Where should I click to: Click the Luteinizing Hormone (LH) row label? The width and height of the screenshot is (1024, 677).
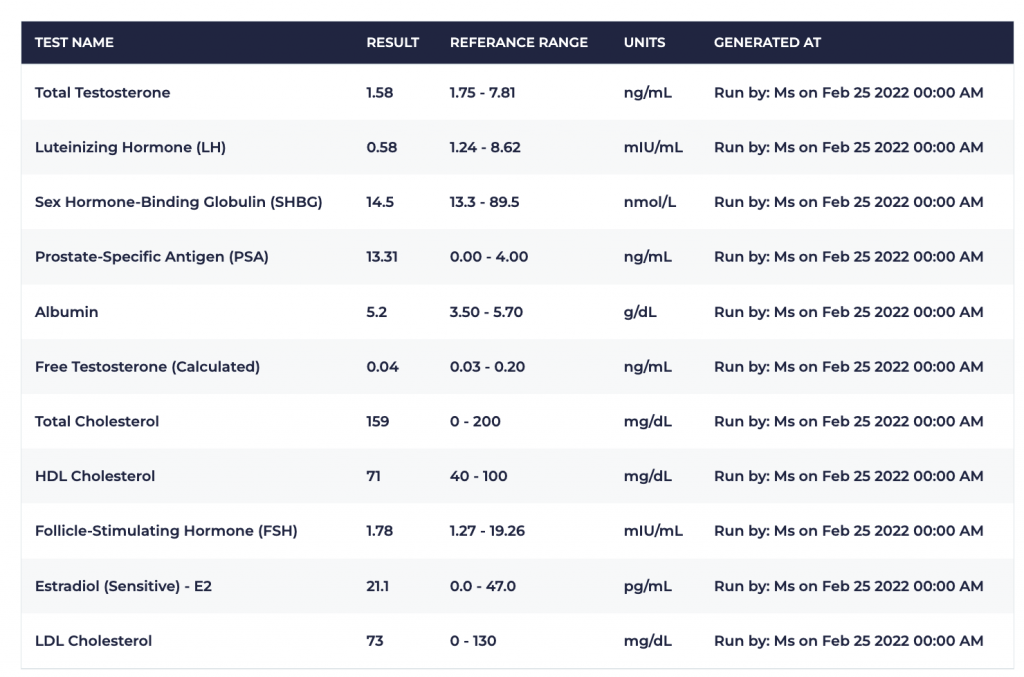click(x=130, y=148)
